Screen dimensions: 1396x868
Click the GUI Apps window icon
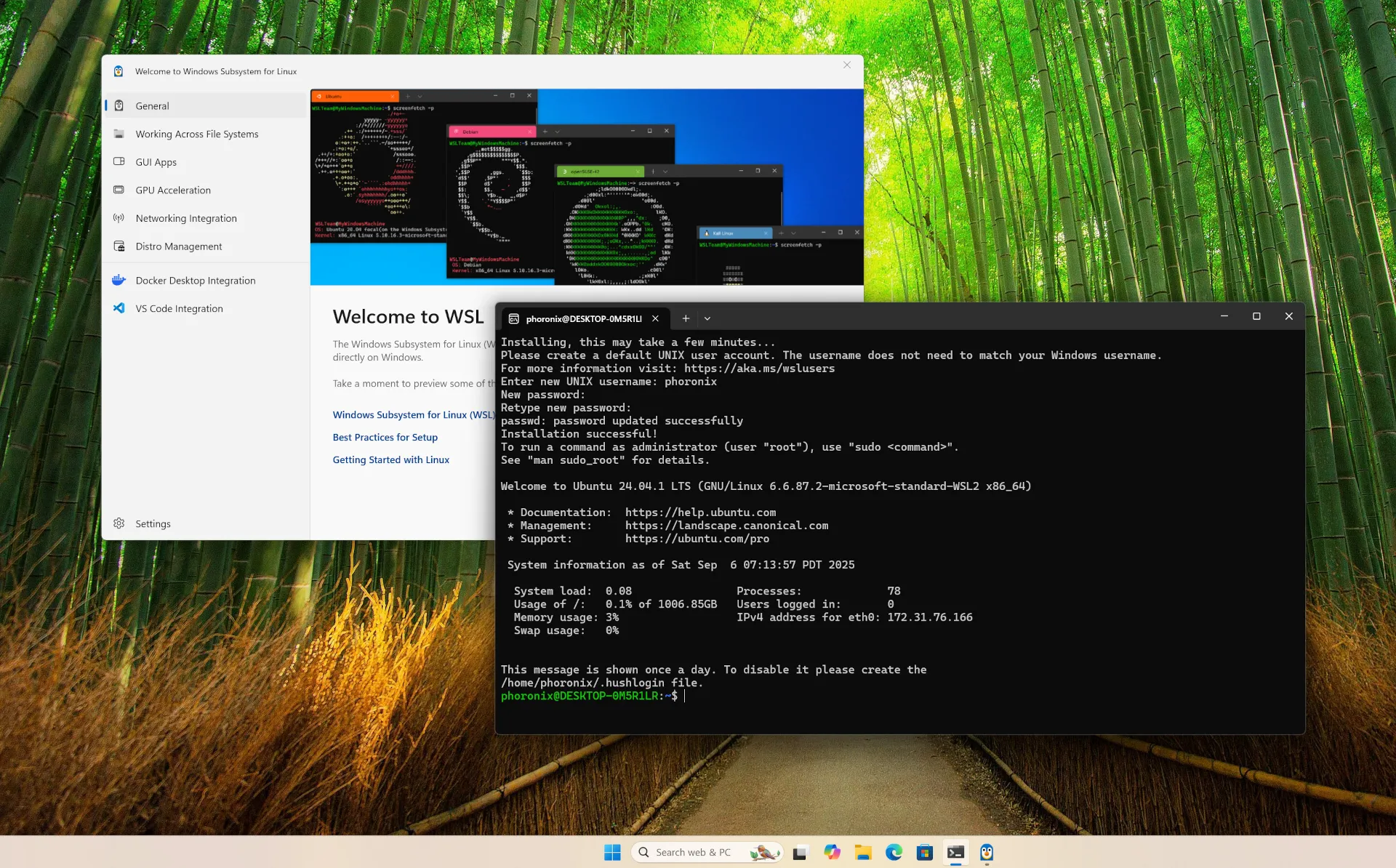(x=119, y=161)
